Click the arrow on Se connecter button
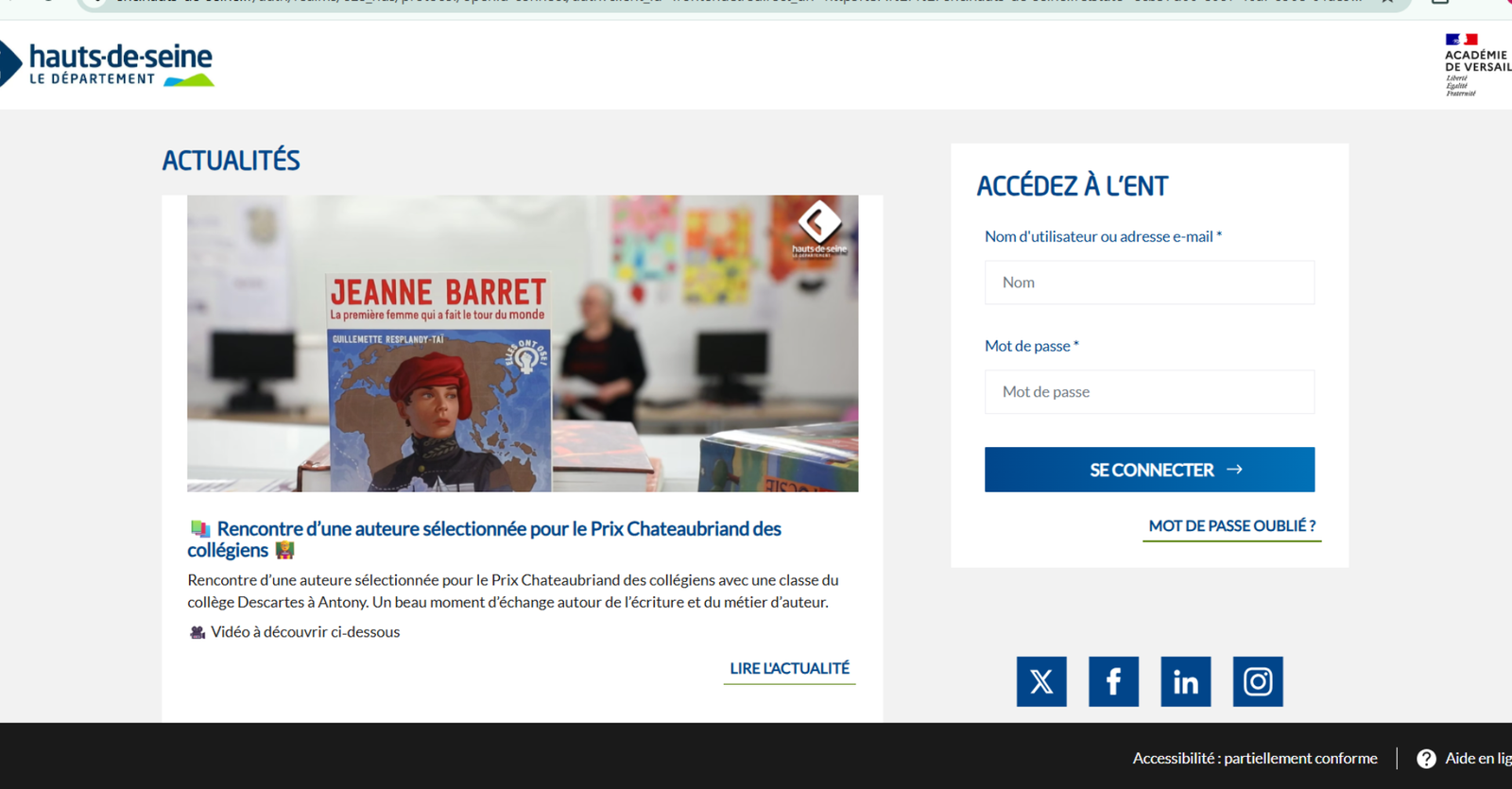This screenshot has width=1512, height=789. tap(1234, 470)
